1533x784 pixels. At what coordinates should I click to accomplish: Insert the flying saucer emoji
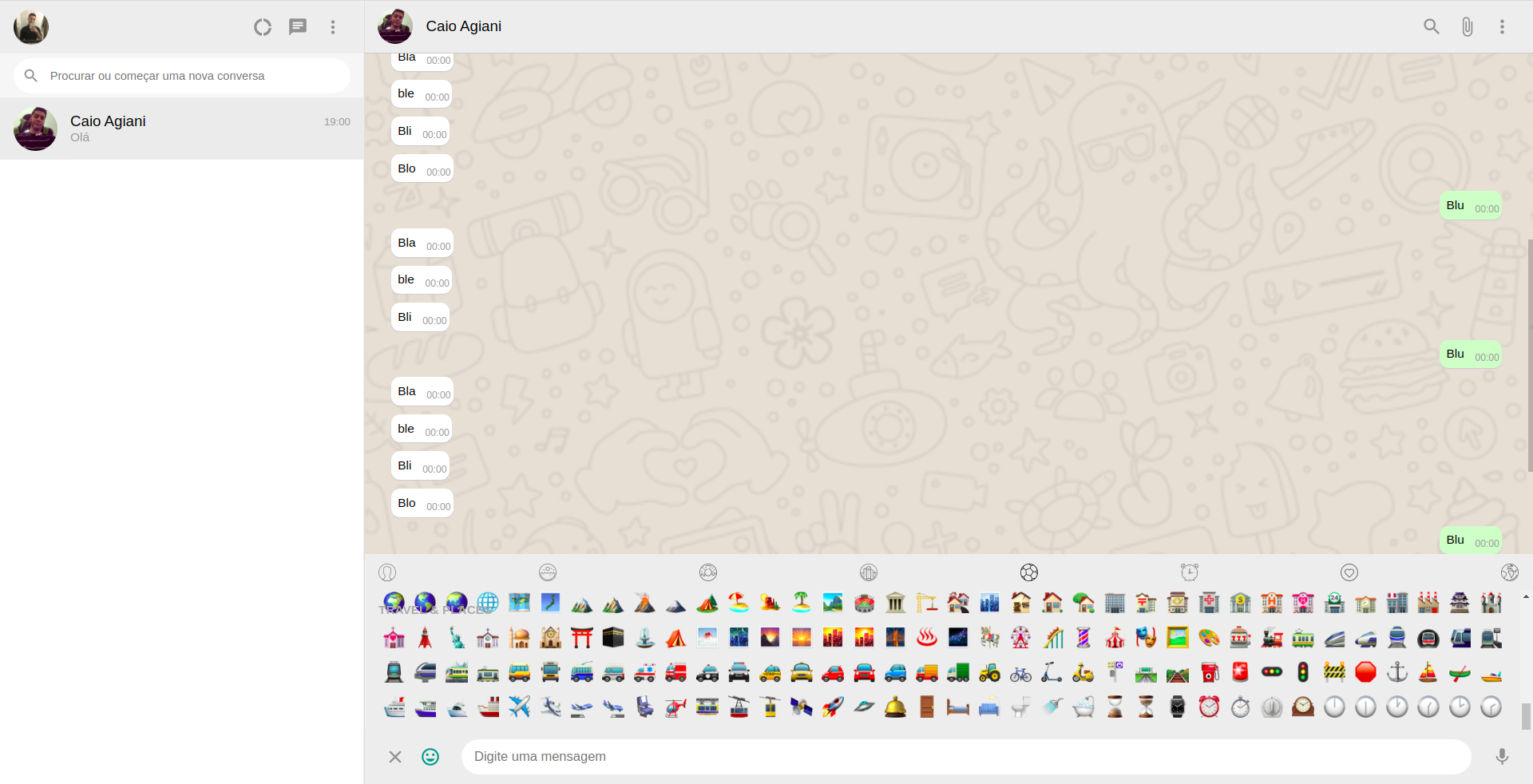point(864,707)
